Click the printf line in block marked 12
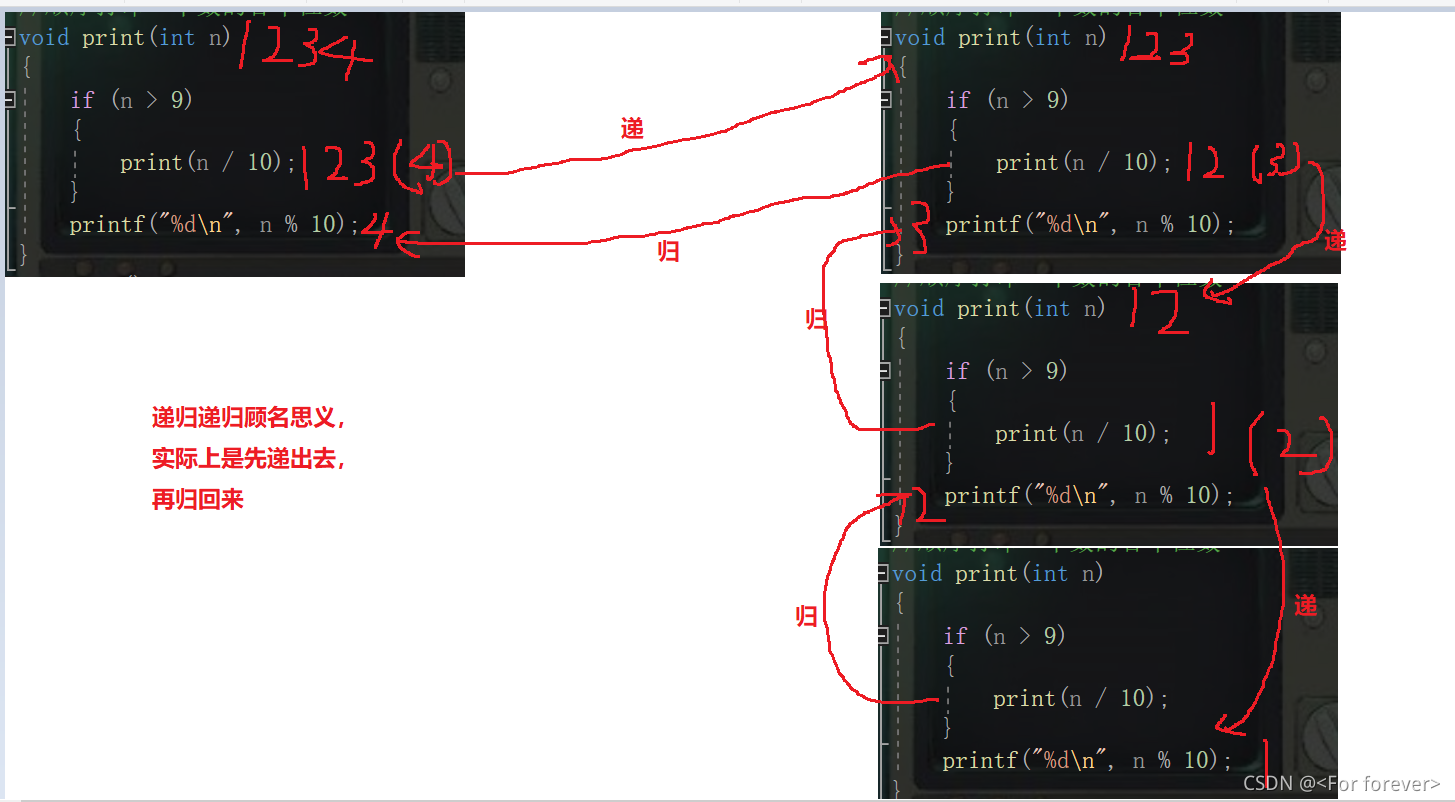Image resolution: width=1455 pixels, height=802 pixels. [x=1089, y=495]
